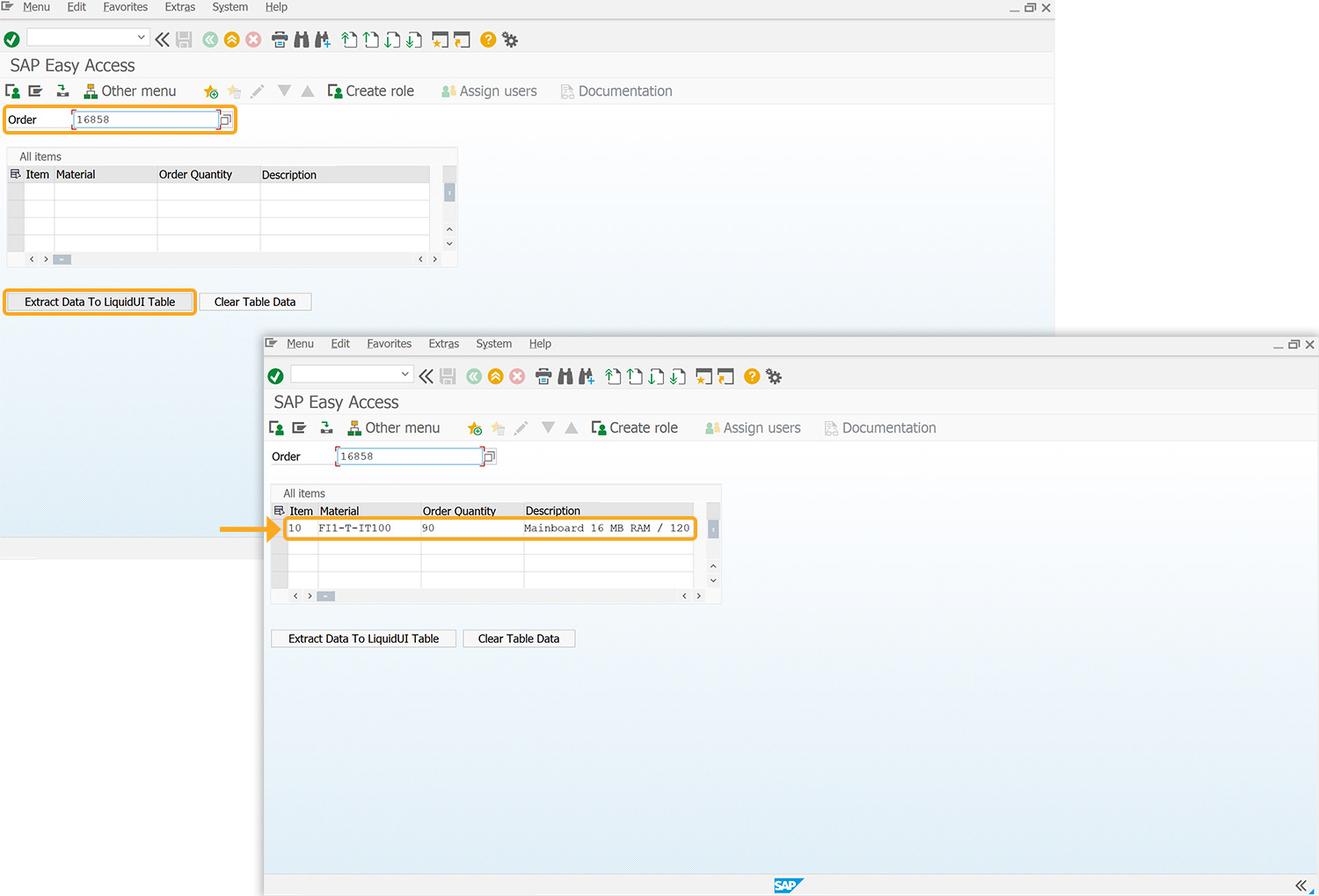Click the Find Next binoculars icon in the foreground window
The image size is (1319, 896).
click(587, 376)
